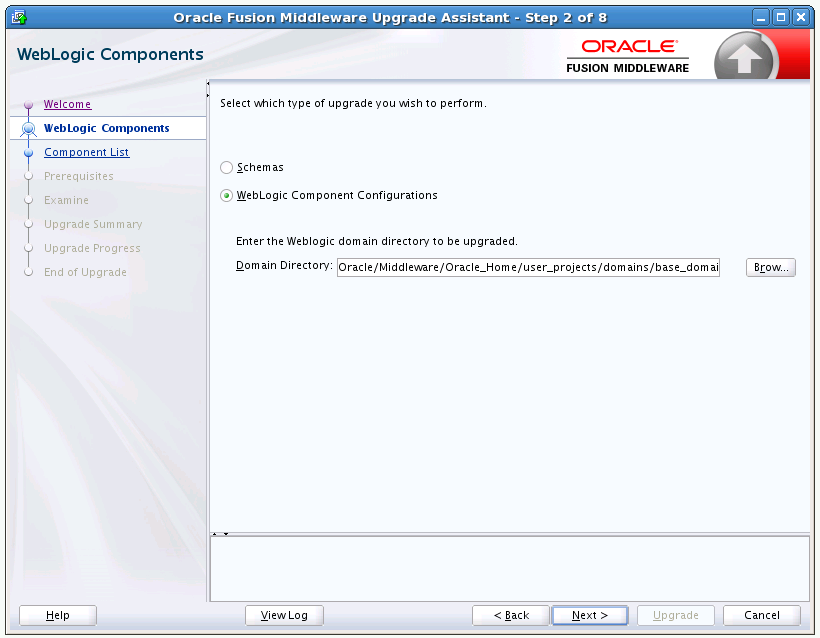Viewport: 820px width, 638px height.
Task: Select WebLogic Components step in sidebar
Action: pyautogui.click(x=107, y=128)
